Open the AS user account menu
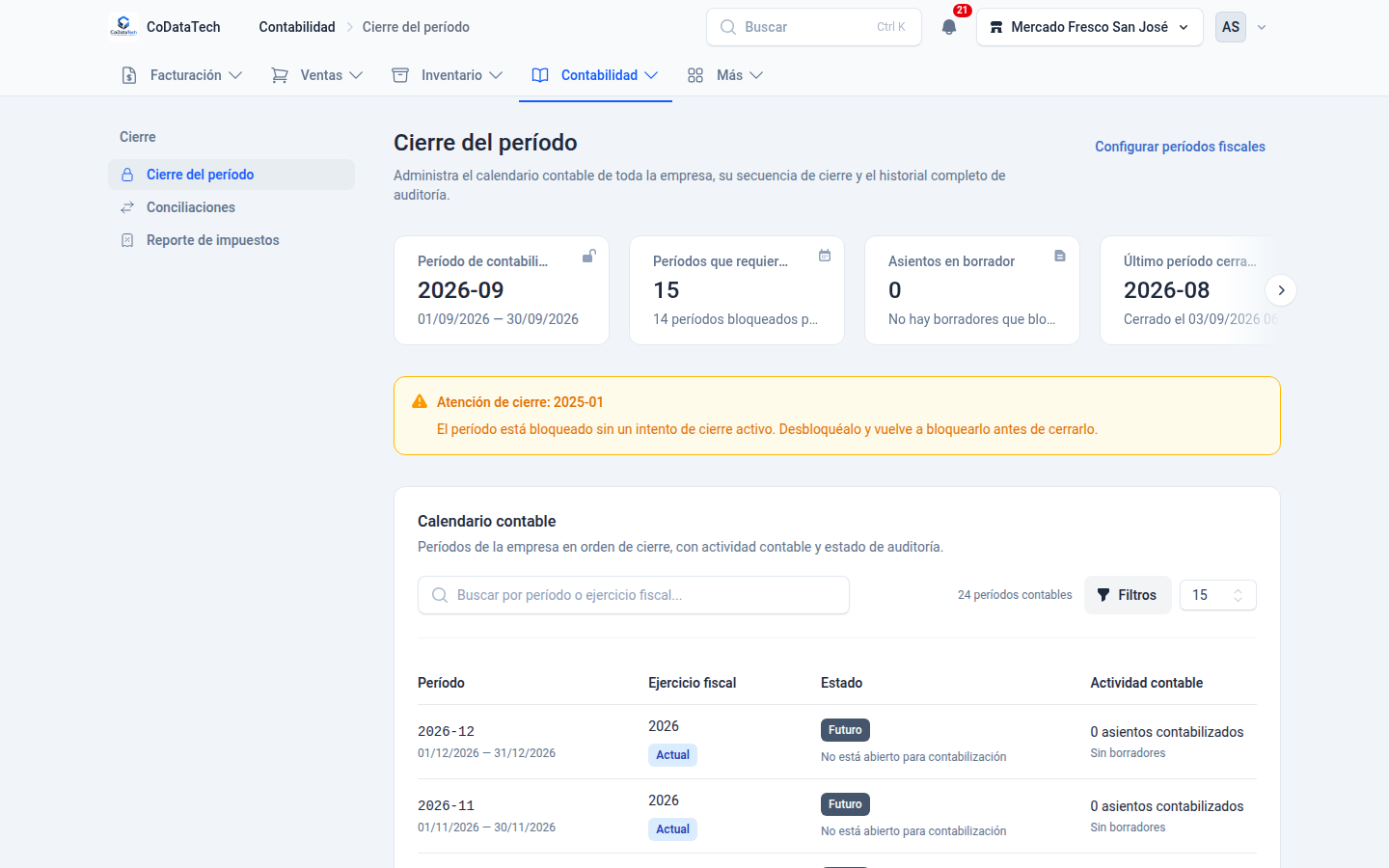The height and width of the screenshot is (868, 1389). tap(1241, 27)
